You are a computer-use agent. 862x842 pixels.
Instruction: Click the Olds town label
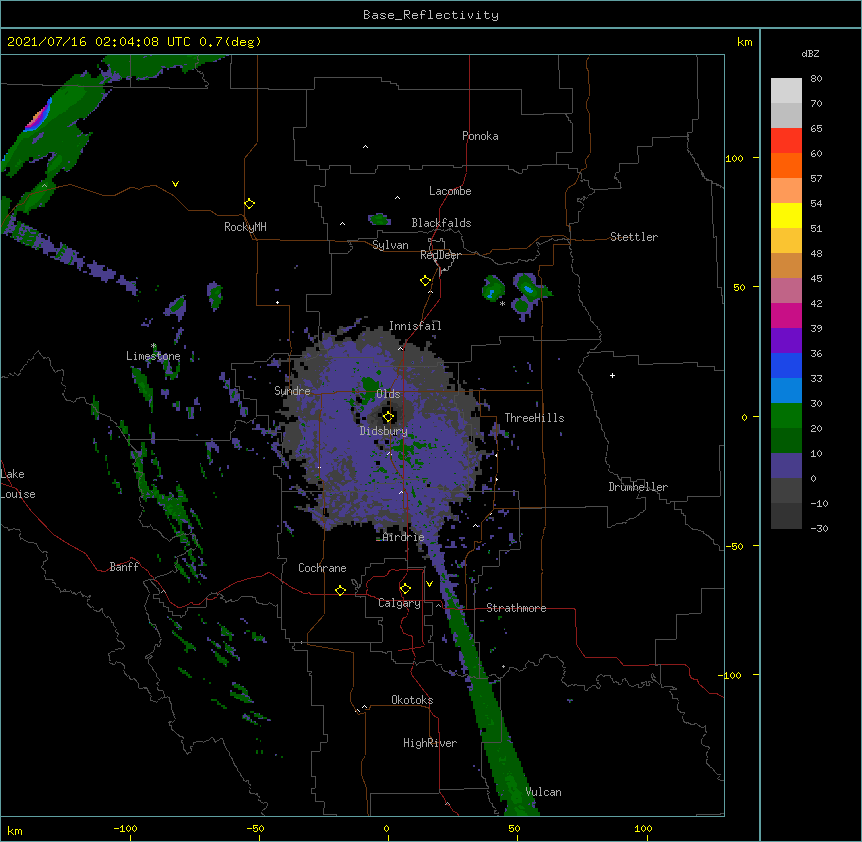(x=388, y=394)
